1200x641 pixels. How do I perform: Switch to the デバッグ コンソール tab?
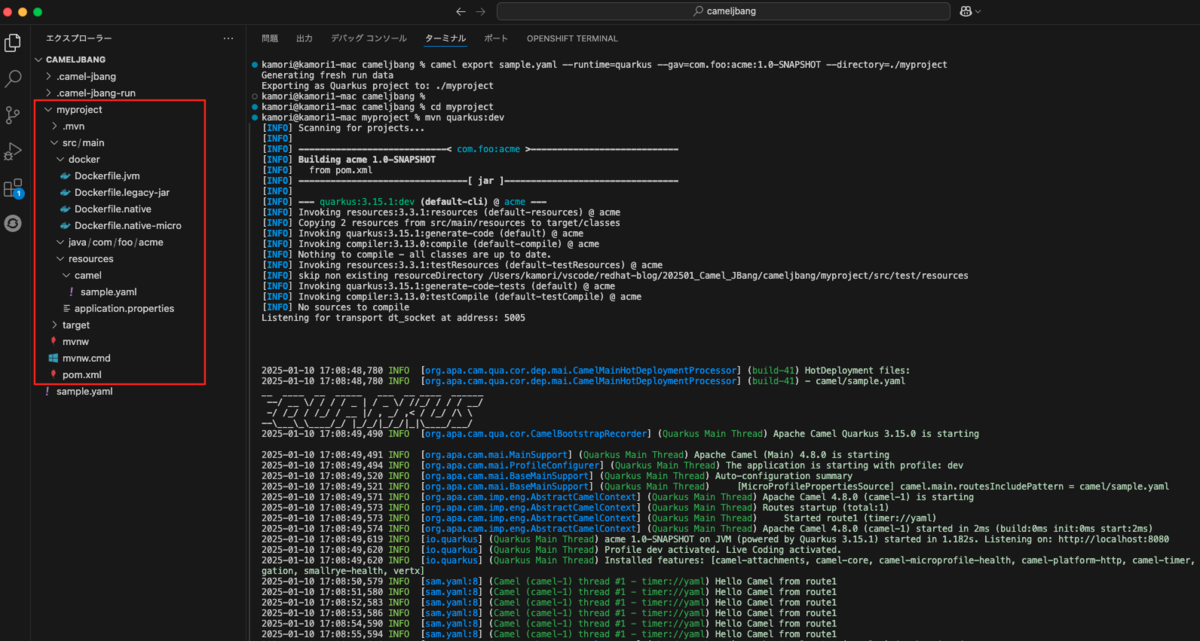[x=369, y=38]
